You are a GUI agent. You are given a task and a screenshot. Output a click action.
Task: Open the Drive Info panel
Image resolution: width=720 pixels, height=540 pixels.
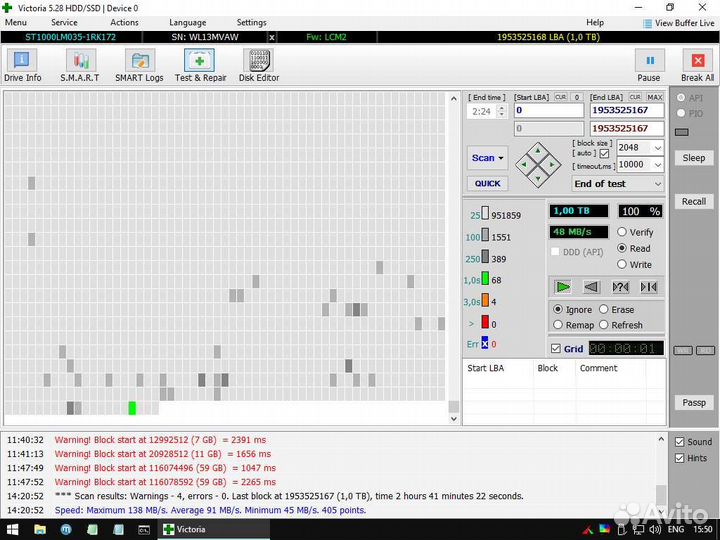22,66
